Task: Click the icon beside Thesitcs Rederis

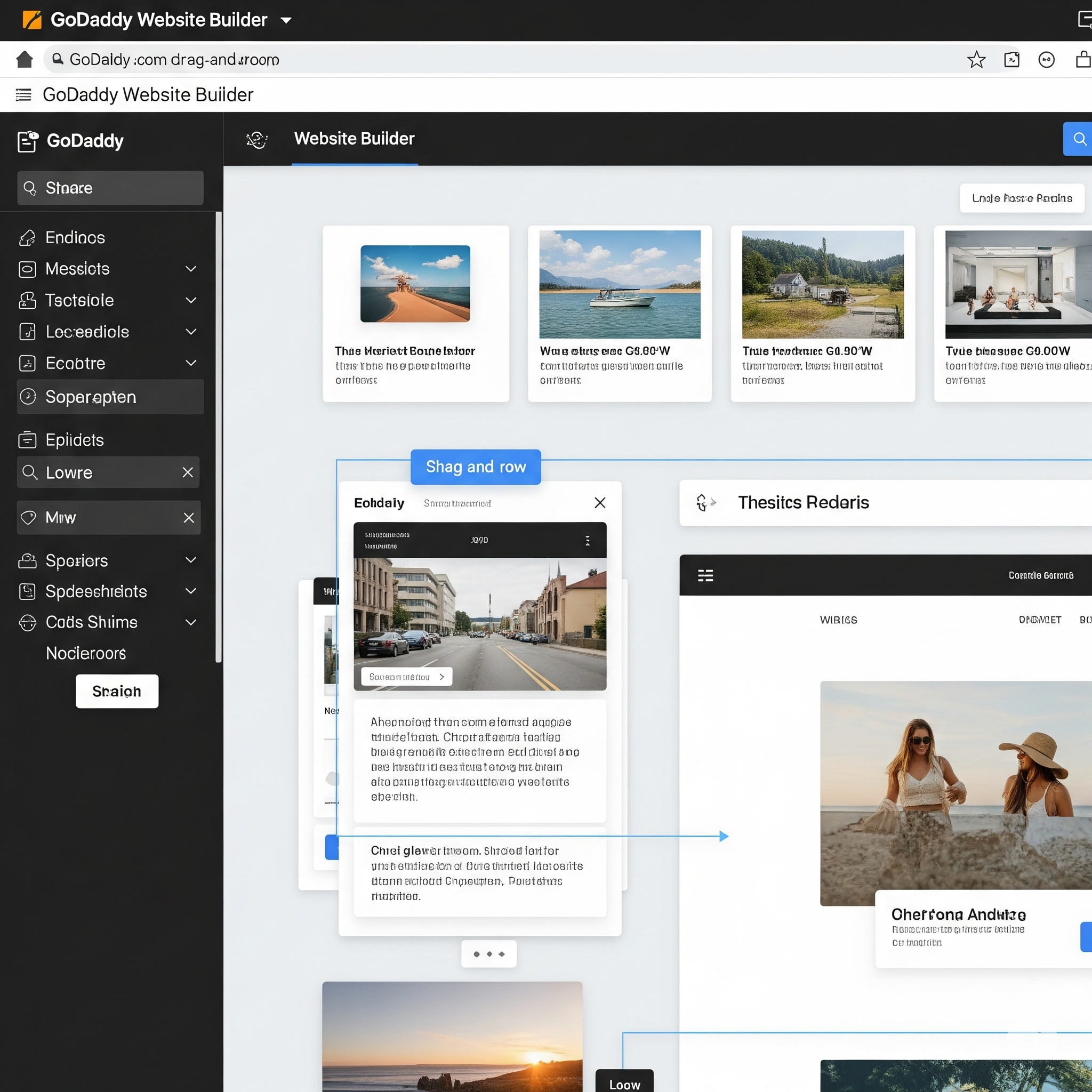Action: click(705, 502)
